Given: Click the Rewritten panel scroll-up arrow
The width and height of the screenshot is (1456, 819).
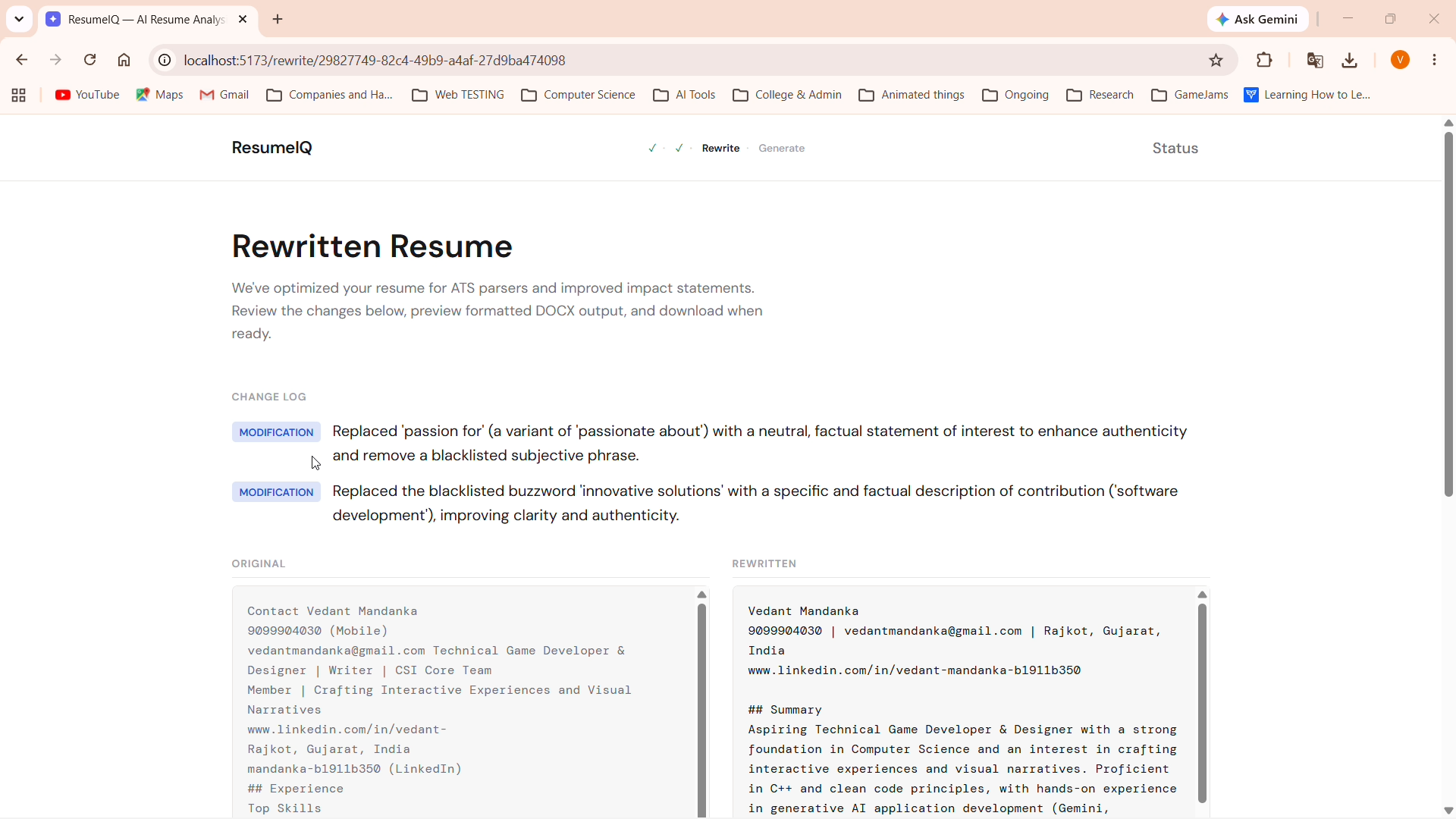Looking at the screenshot, I should click(x=1203, y=595).
